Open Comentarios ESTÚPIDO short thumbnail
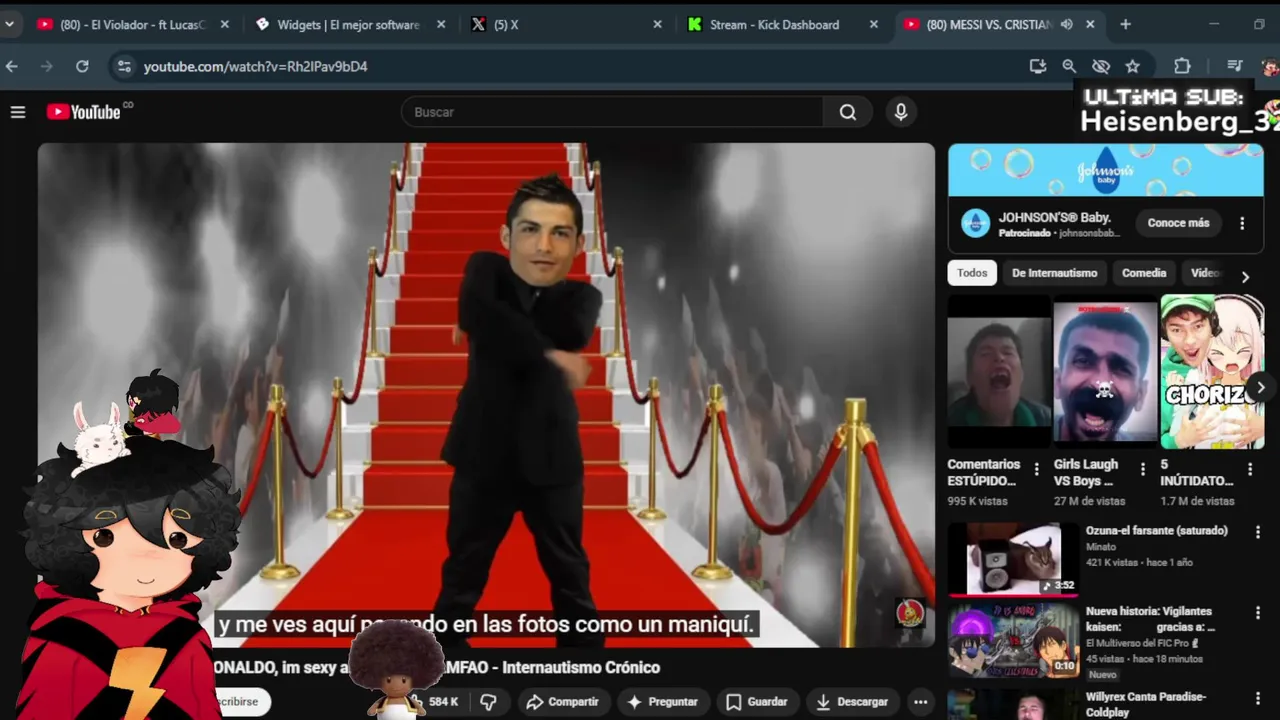The width and height of the screenshot is (1280, 720). click(x=999, y=372)
